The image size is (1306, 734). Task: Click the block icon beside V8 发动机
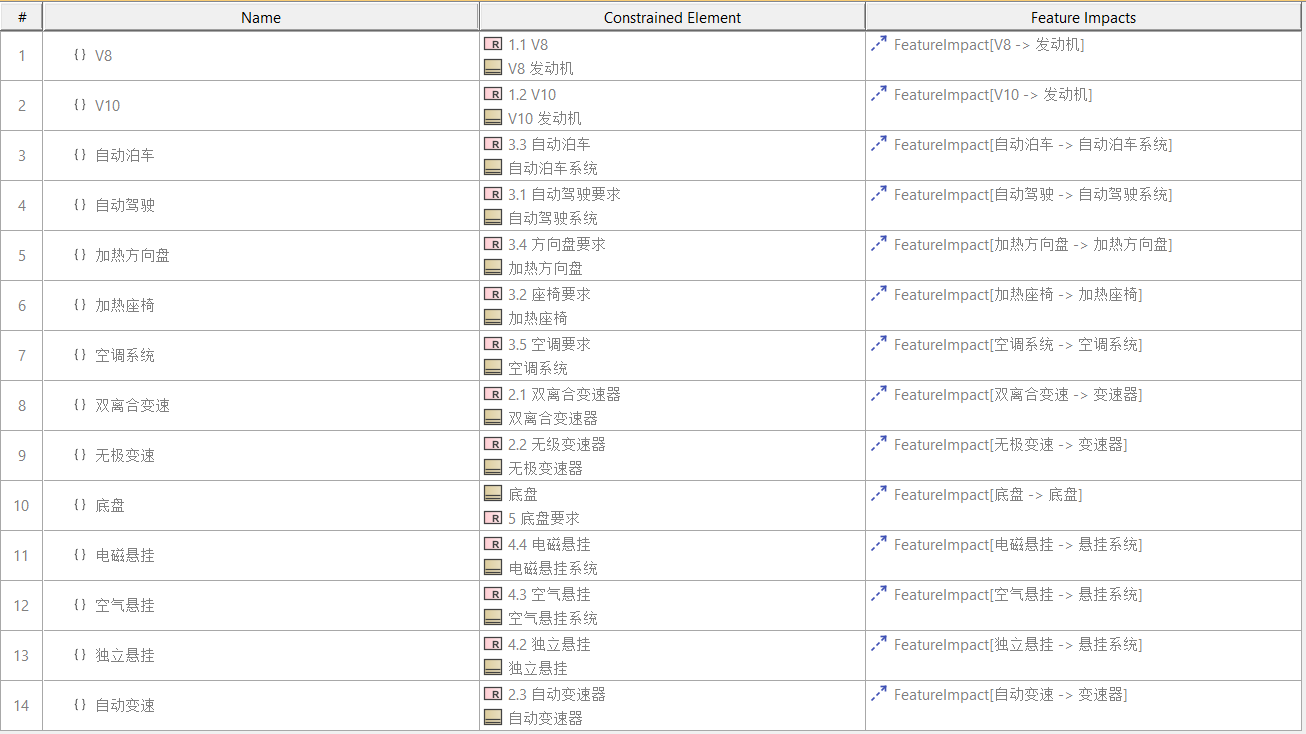[x=492, y=68]
